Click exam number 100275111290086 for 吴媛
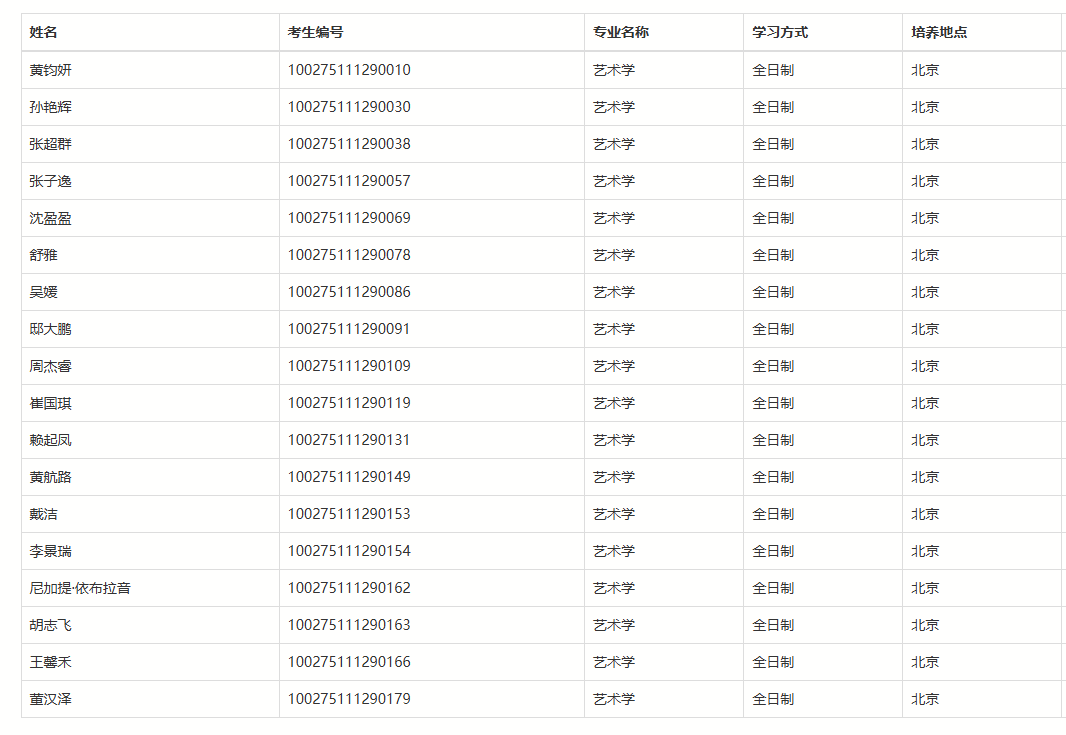 coord(347,292)
